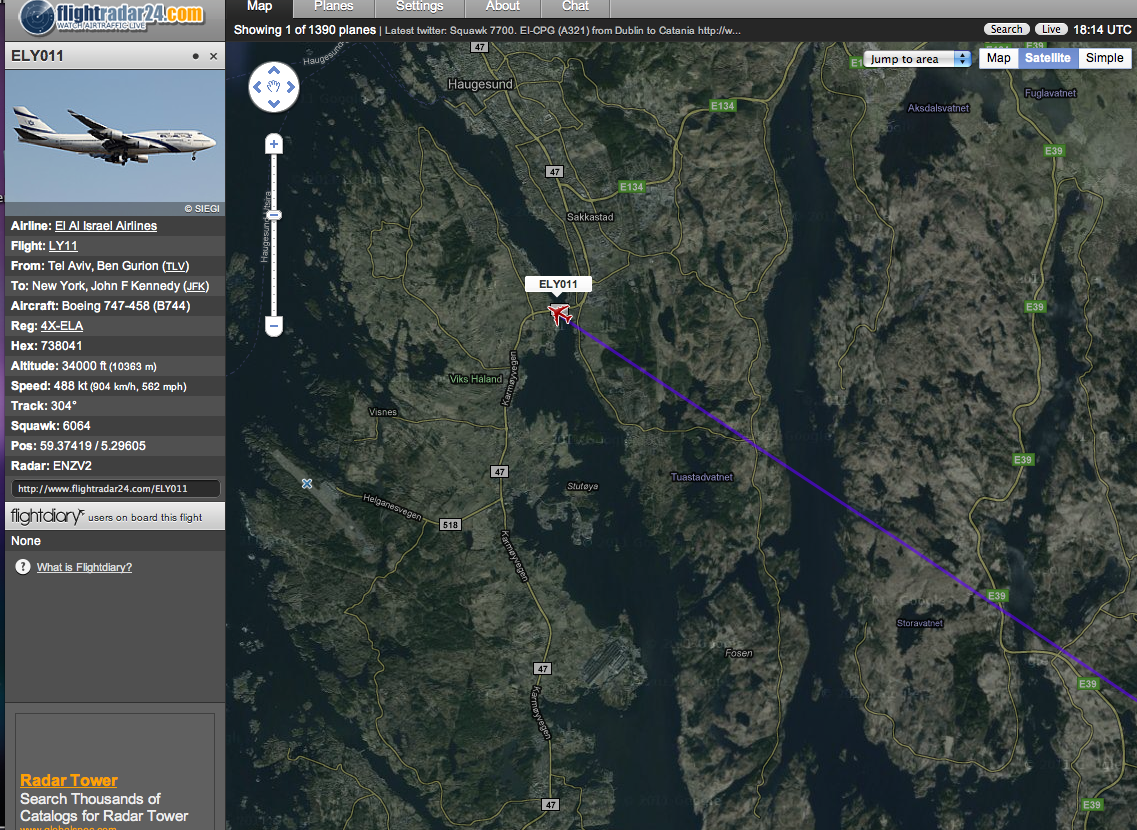1137x830 pixels.
Task: Zoom in with the plus button
Action: click(x=273, y=144)
